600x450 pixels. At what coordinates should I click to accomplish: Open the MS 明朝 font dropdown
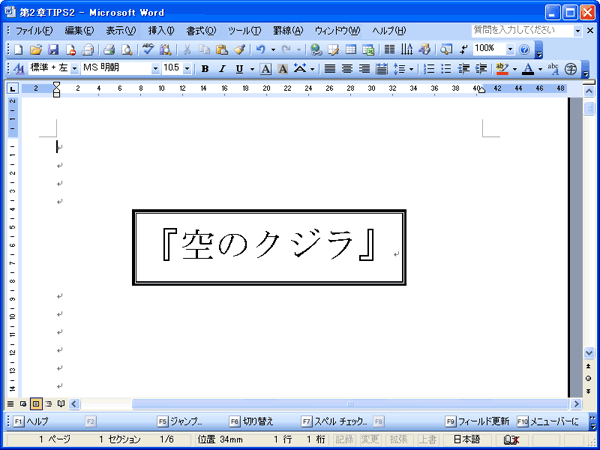[155, 69]
